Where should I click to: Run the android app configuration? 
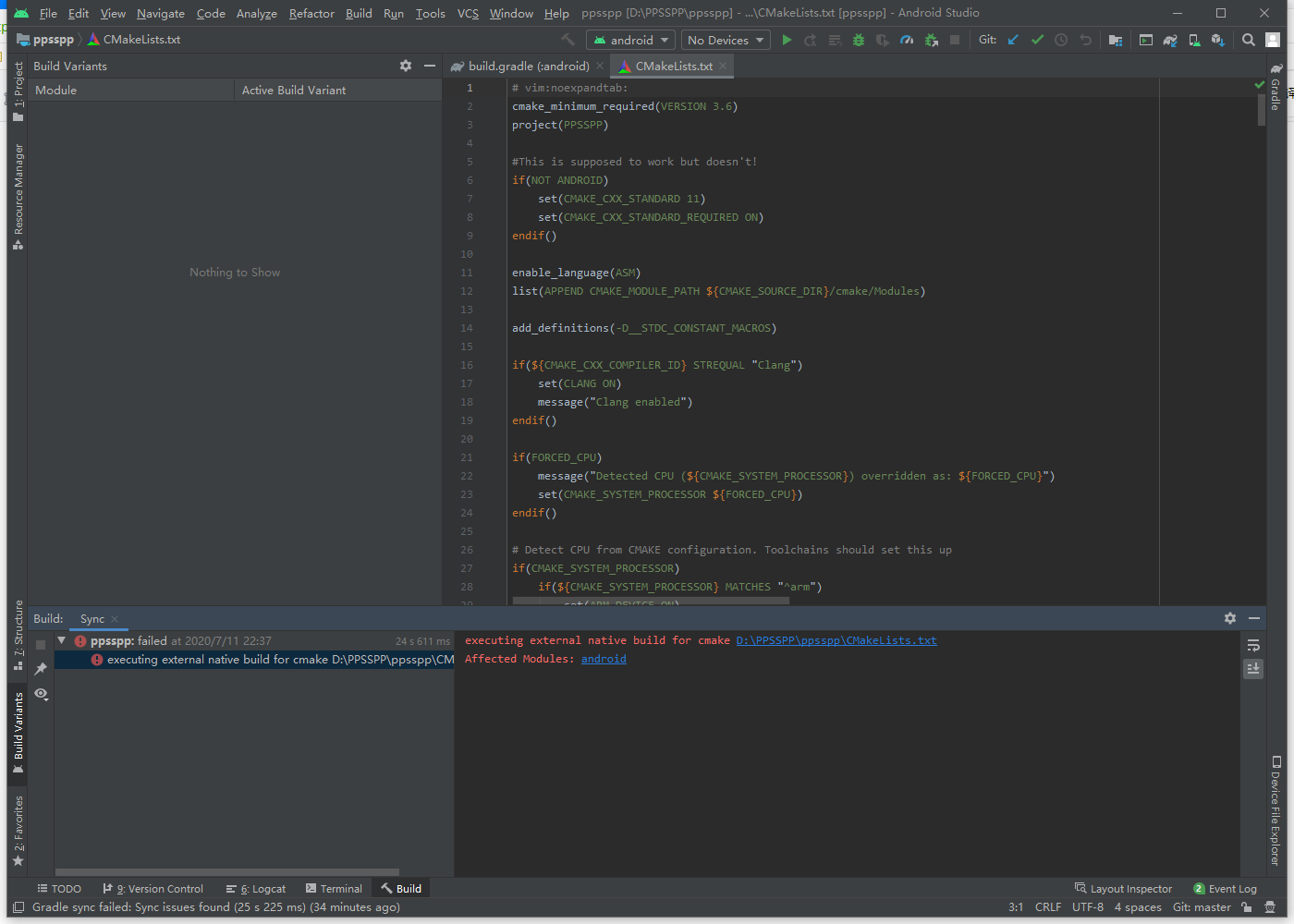click(787, 39)
